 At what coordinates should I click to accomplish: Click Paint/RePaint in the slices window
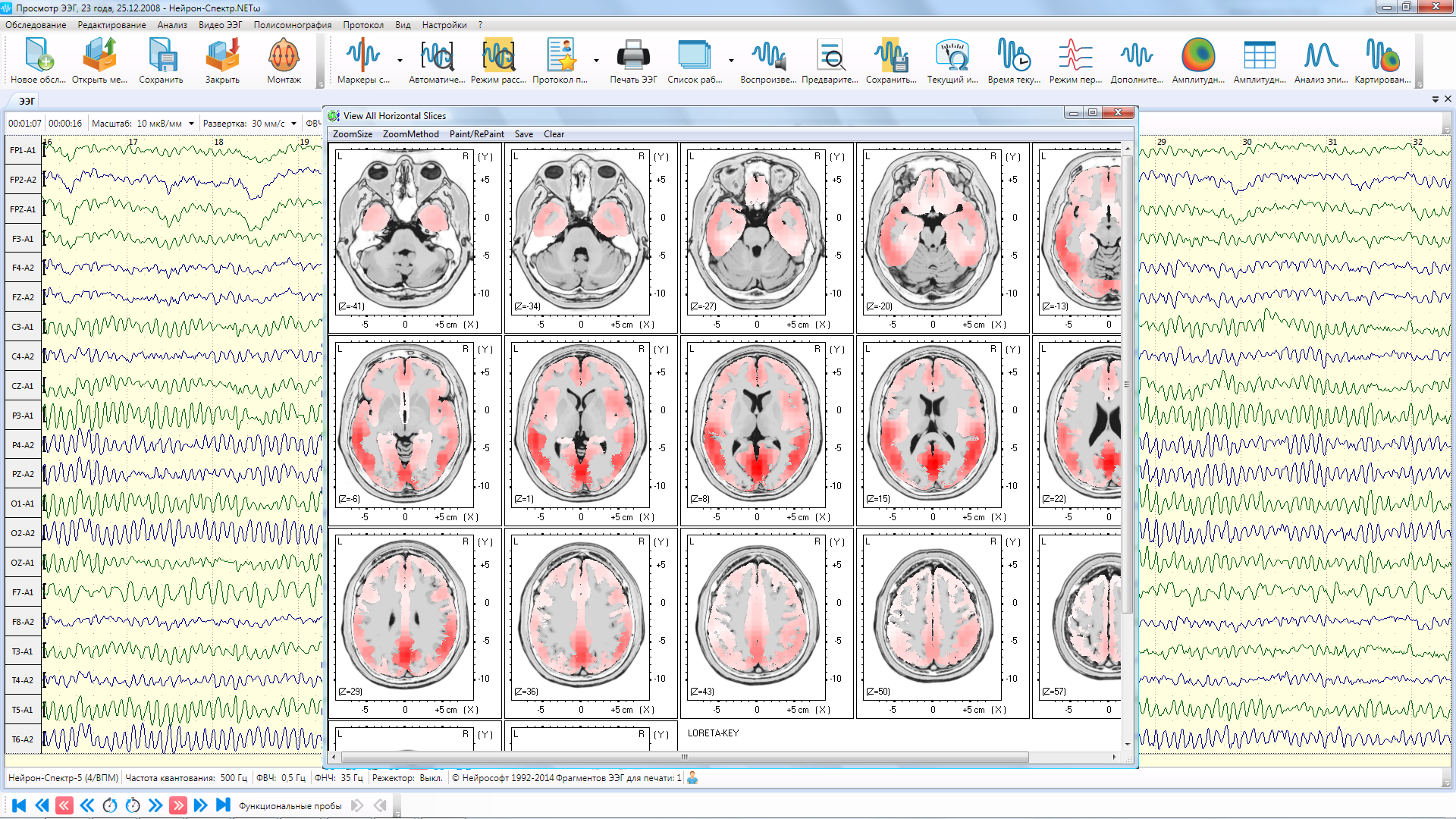pyautogui.click(x=476, y=134)
